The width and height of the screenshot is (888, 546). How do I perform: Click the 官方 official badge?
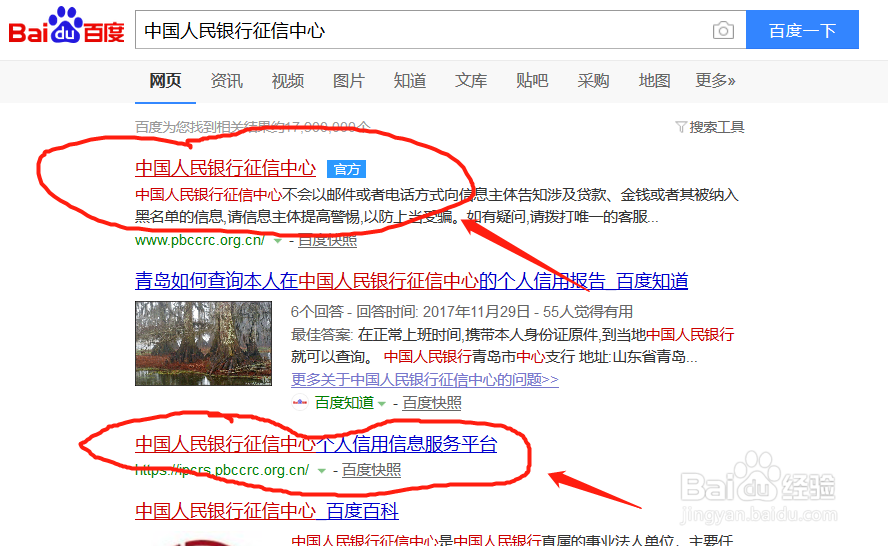click(347, 169)
